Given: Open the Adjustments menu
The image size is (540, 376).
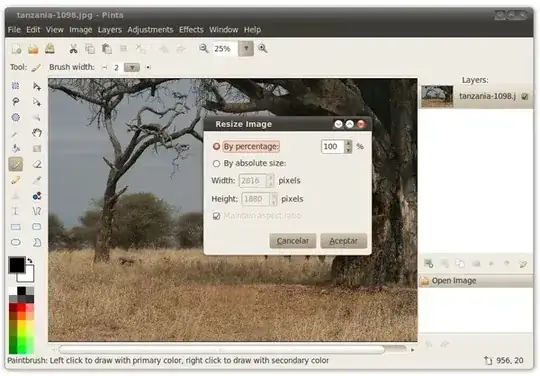Looking at the screenshot, I should [x=150, y=30].
